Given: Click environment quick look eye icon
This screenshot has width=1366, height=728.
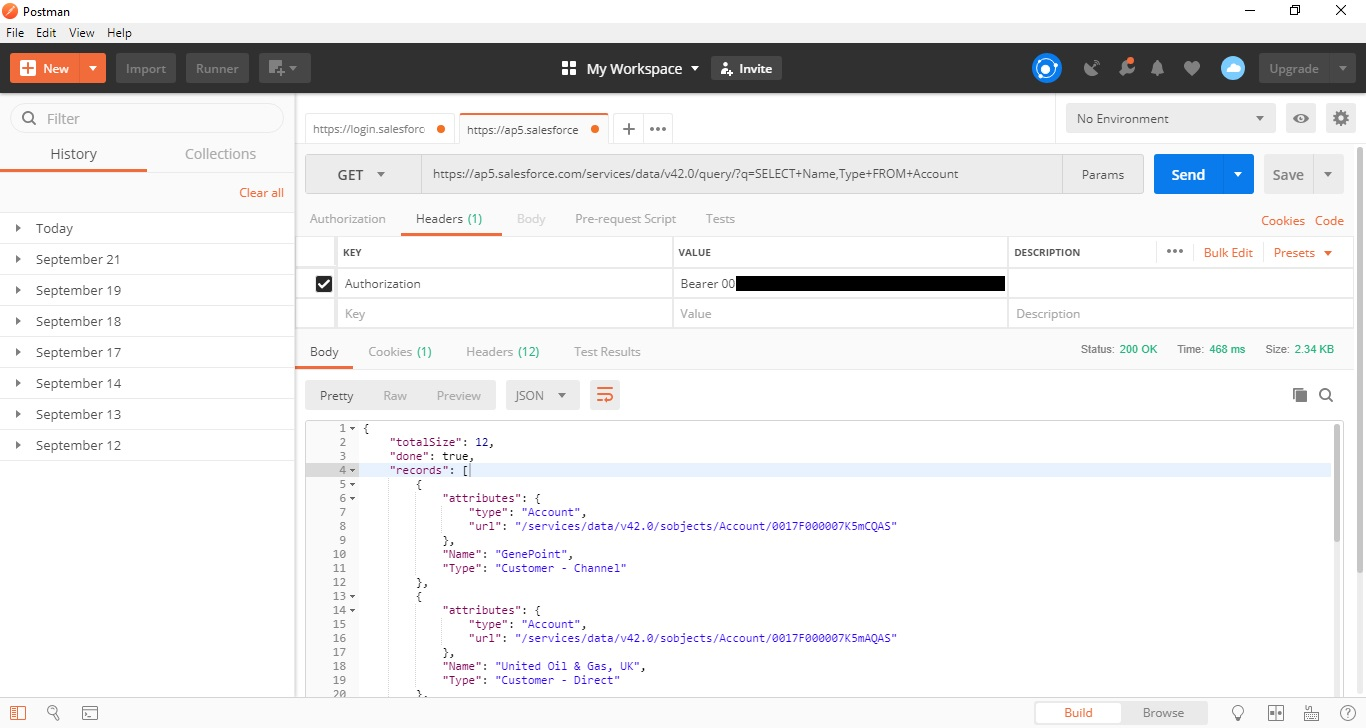Looking at the screenshot, I should coord(1300,118).
